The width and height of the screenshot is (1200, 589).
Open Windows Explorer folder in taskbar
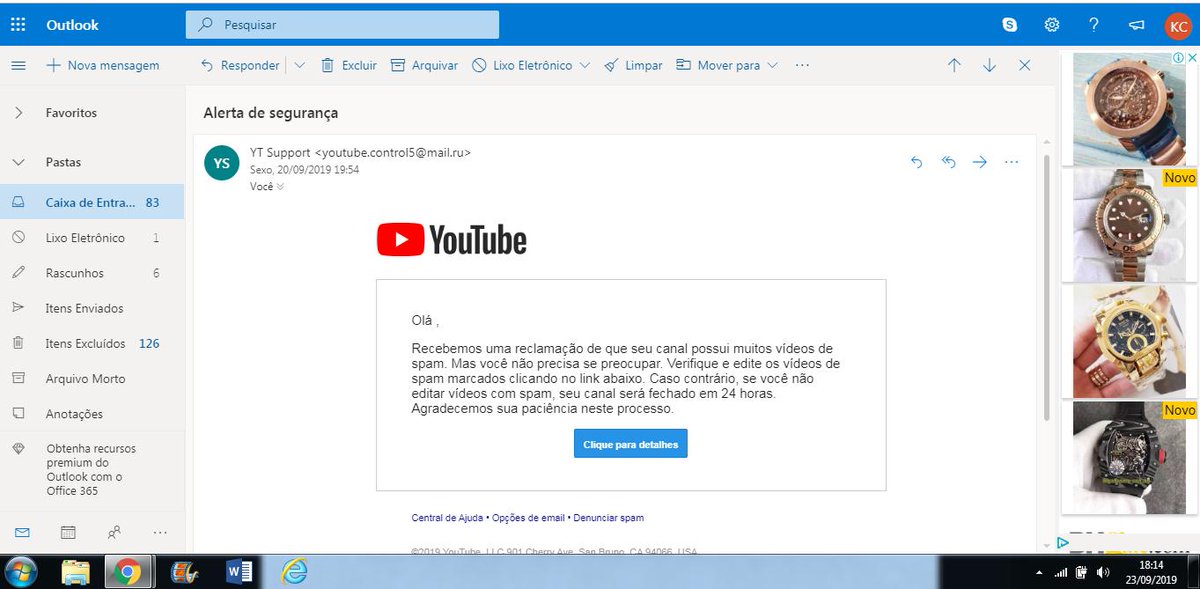76,571
